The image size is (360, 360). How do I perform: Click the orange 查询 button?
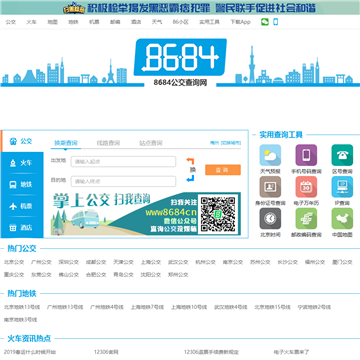click(x=223, y=170)
